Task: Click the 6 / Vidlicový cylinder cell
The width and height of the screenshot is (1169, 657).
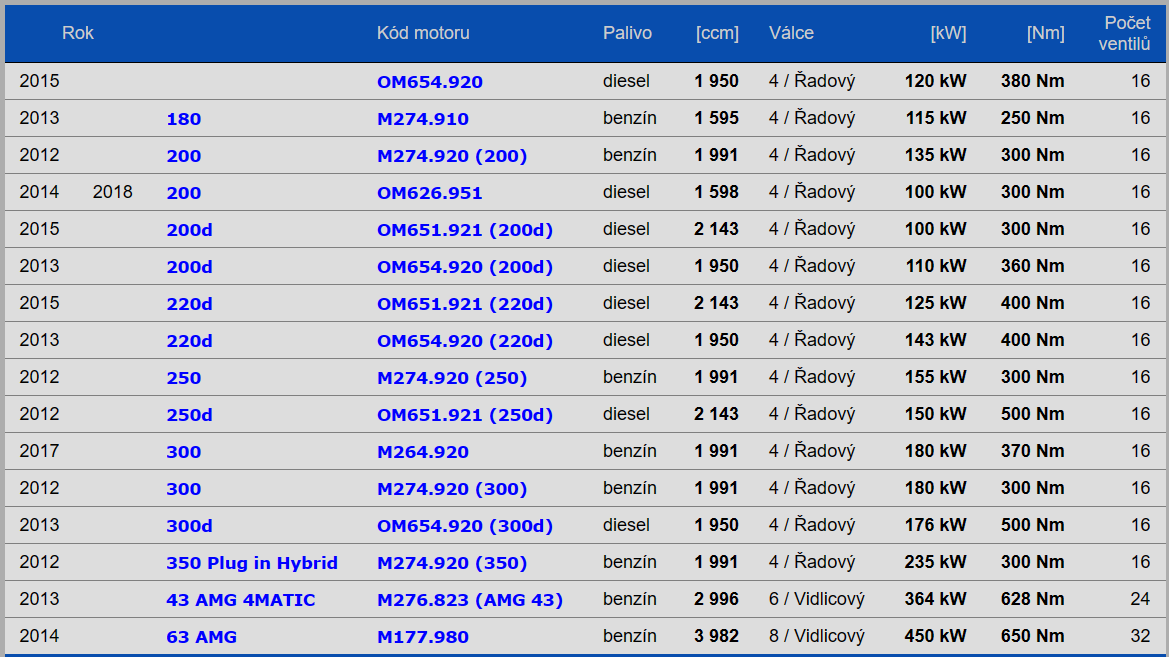Action: click(x=816, y=599)
